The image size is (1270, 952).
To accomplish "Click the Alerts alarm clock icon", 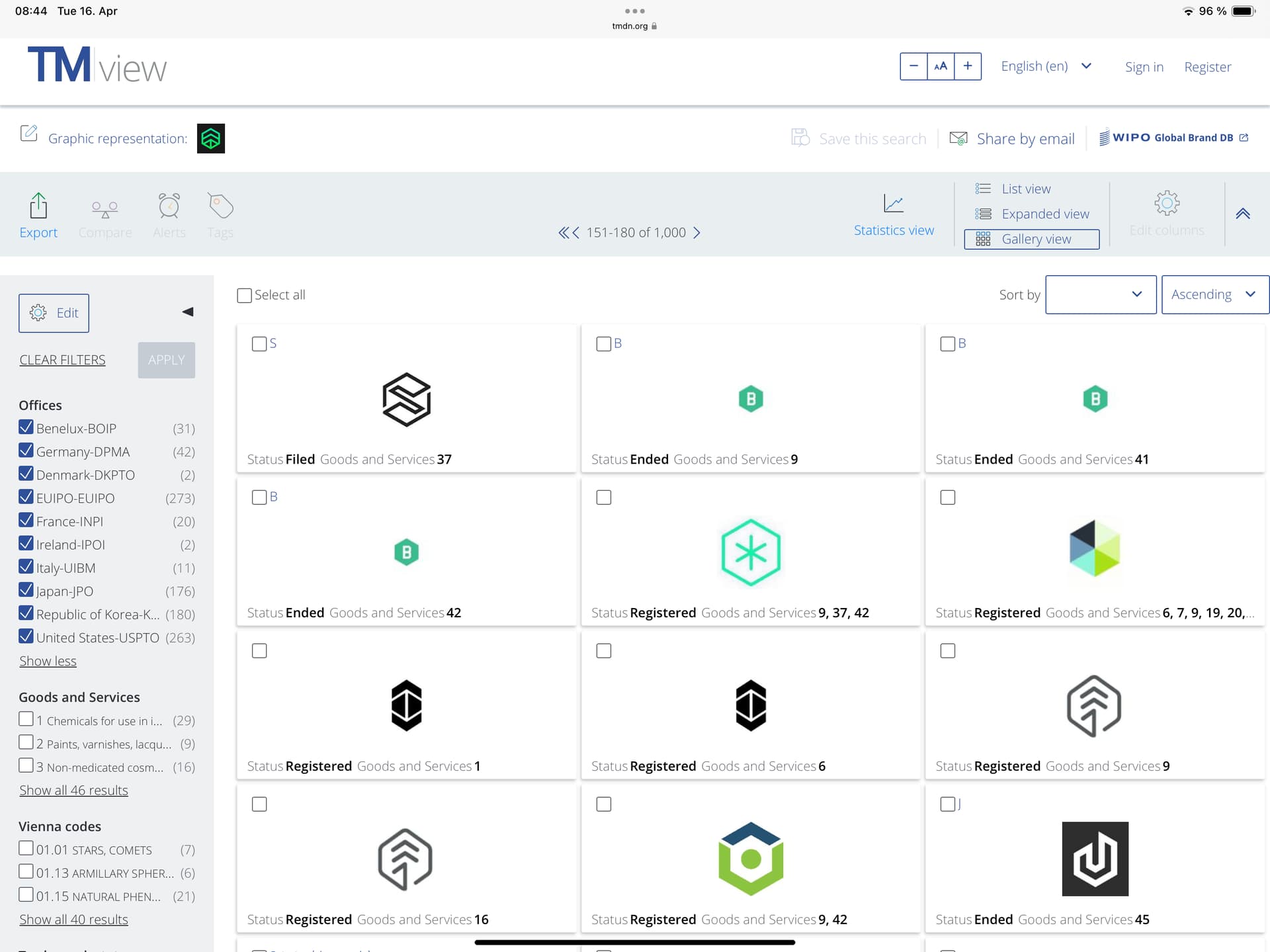I will [x=169, y=206].
